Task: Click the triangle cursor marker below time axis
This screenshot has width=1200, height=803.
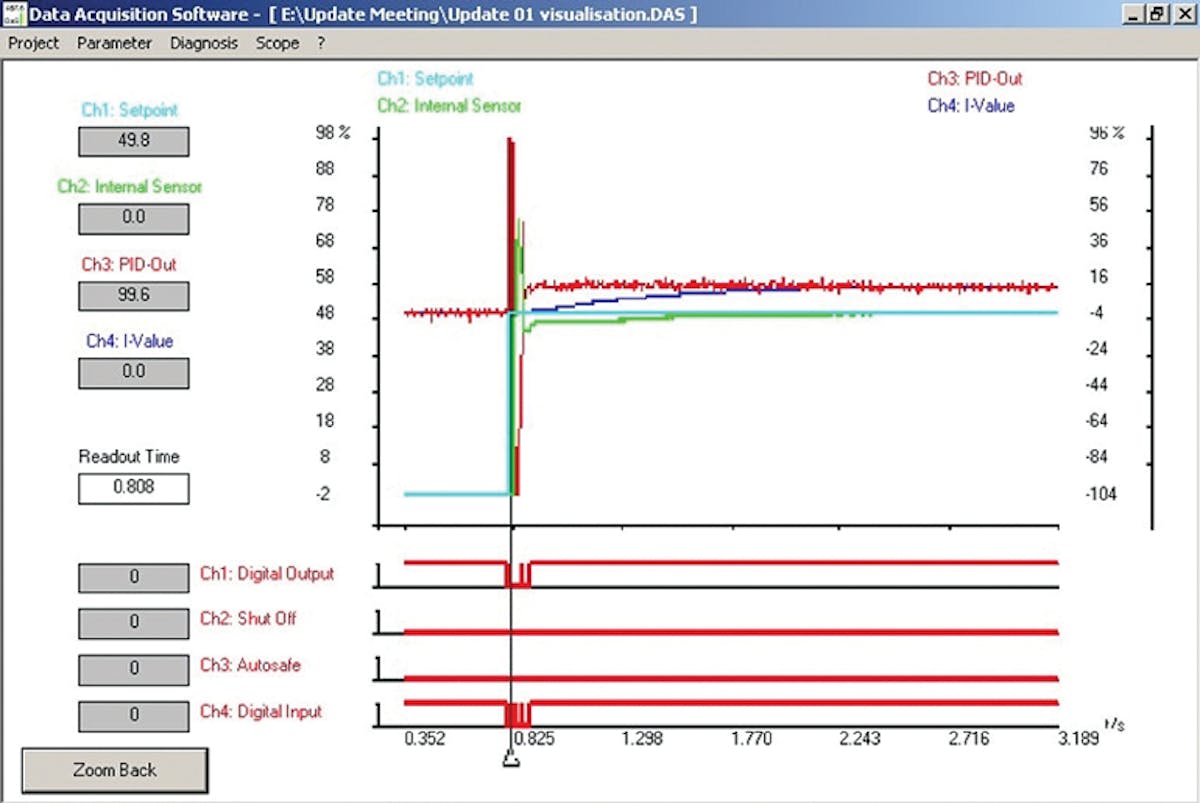Action: [511, 761]
